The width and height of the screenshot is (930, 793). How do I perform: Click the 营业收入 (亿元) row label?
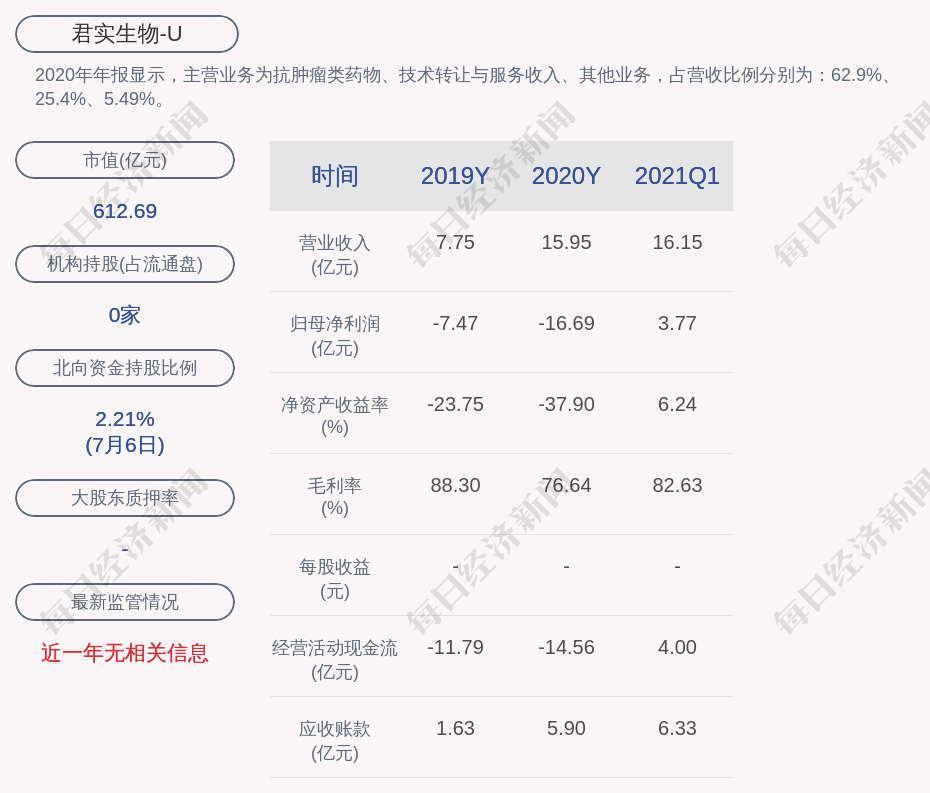(335, 254)
